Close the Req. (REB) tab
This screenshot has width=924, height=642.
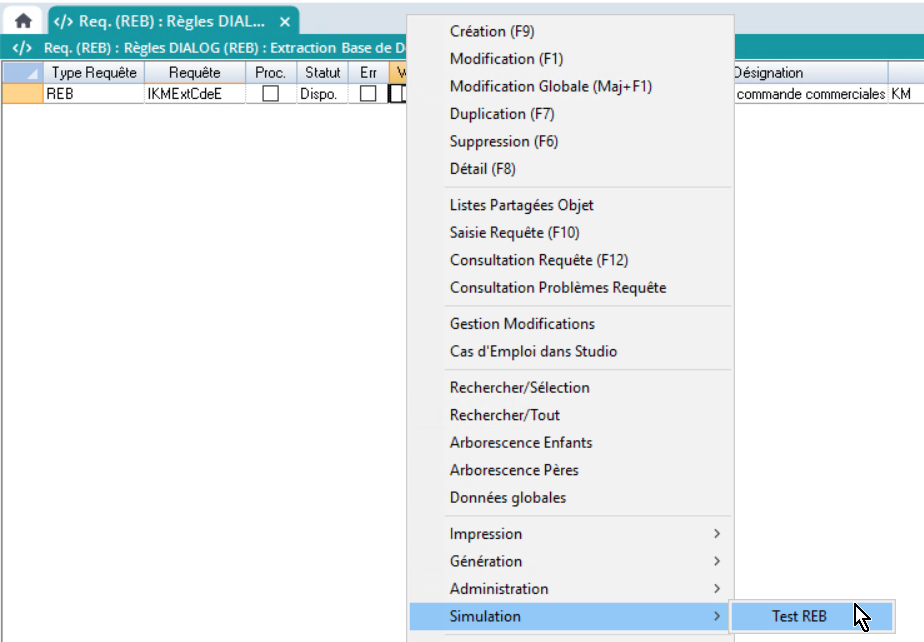click(x=285, y=21)
